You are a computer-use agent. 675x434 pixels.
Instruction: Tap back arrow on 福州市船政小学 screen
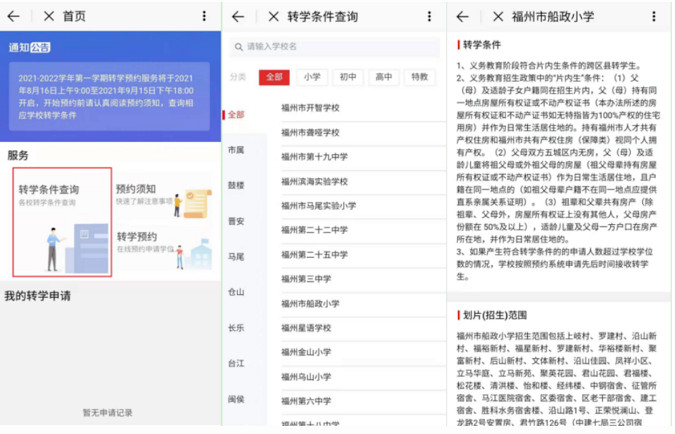(x=463, y=17)
